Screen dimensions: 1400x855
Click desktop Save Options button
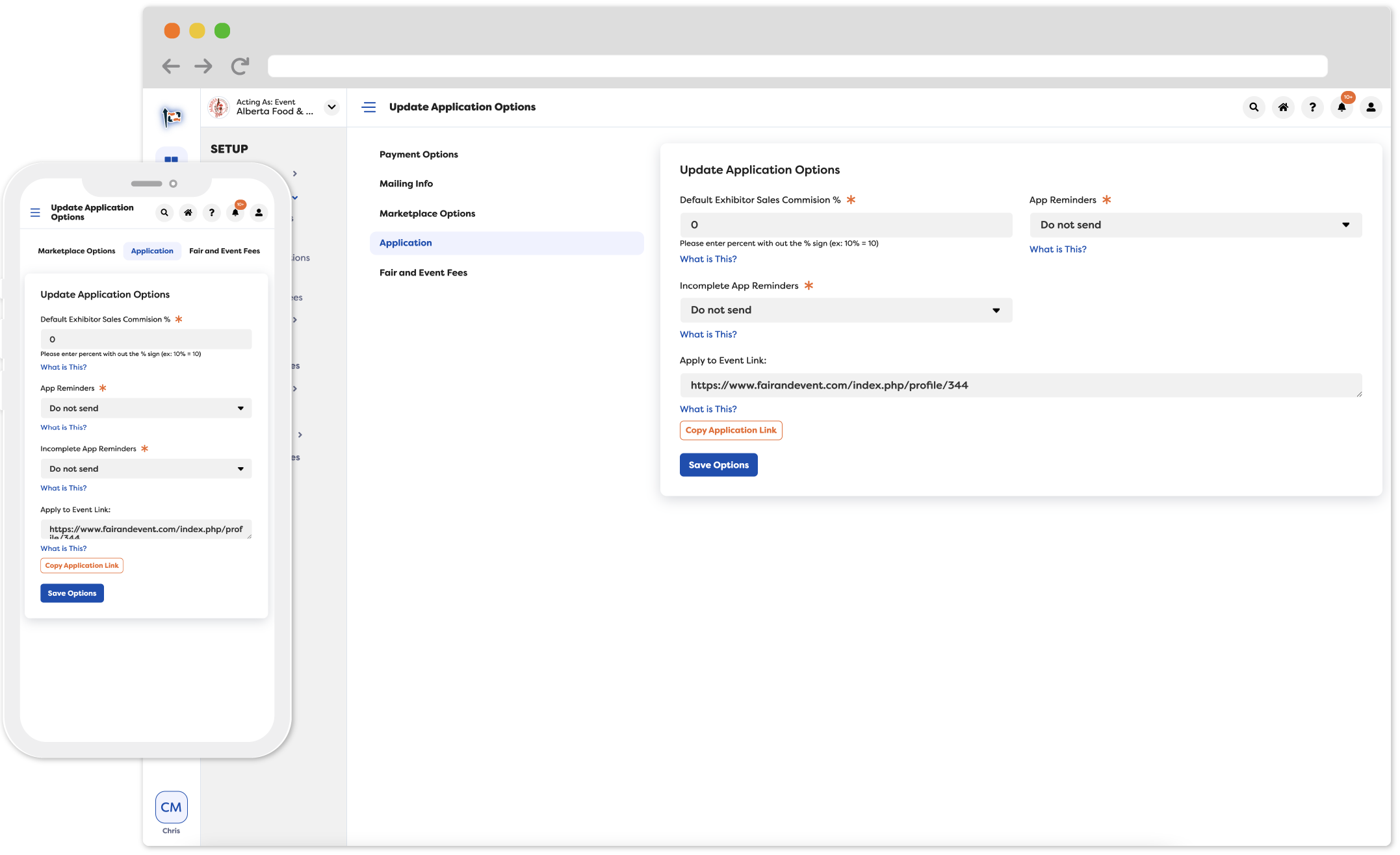718,465
